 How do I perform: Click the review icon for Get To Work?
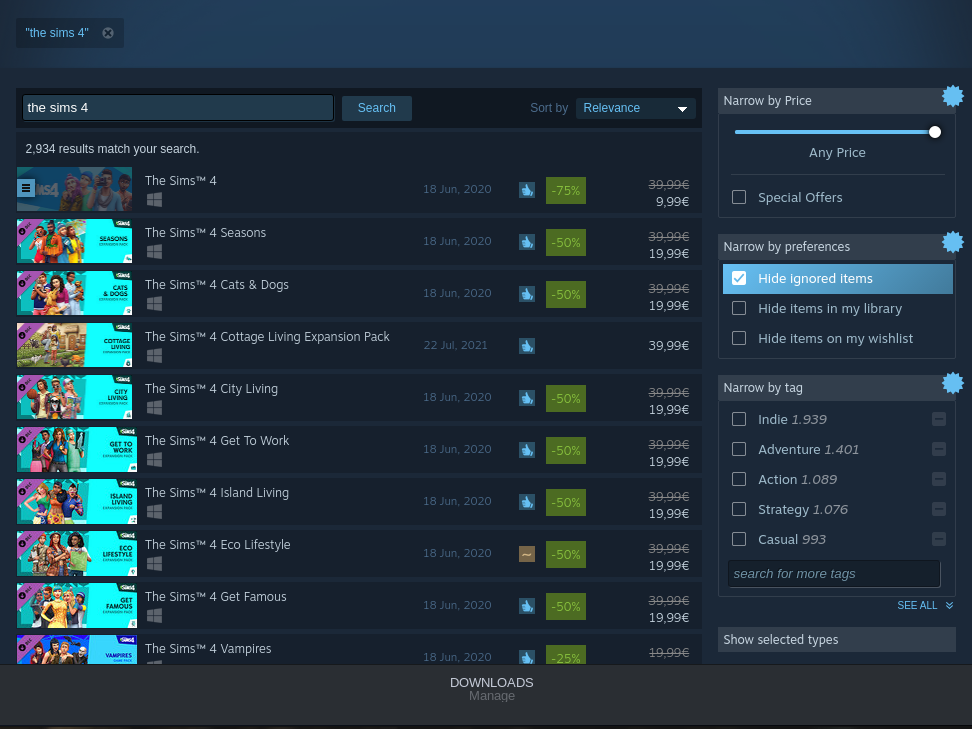point(527,450)
